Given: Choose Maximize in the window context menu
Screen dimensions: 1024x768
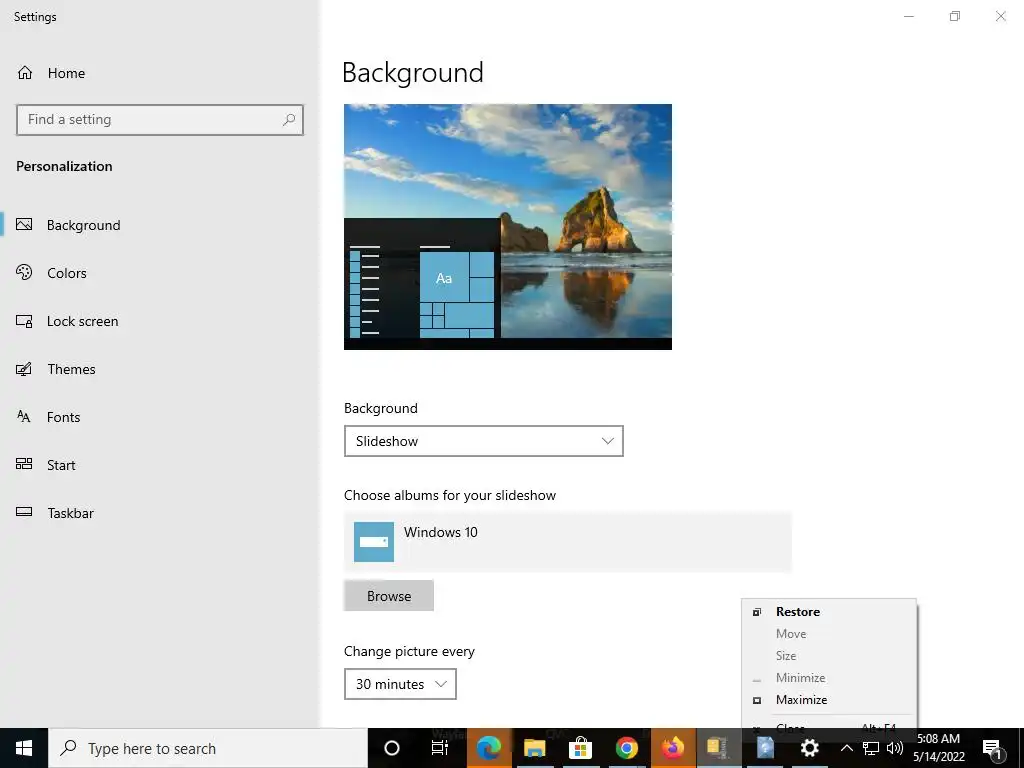Looking at the screenshot, I should pos(829,699).
